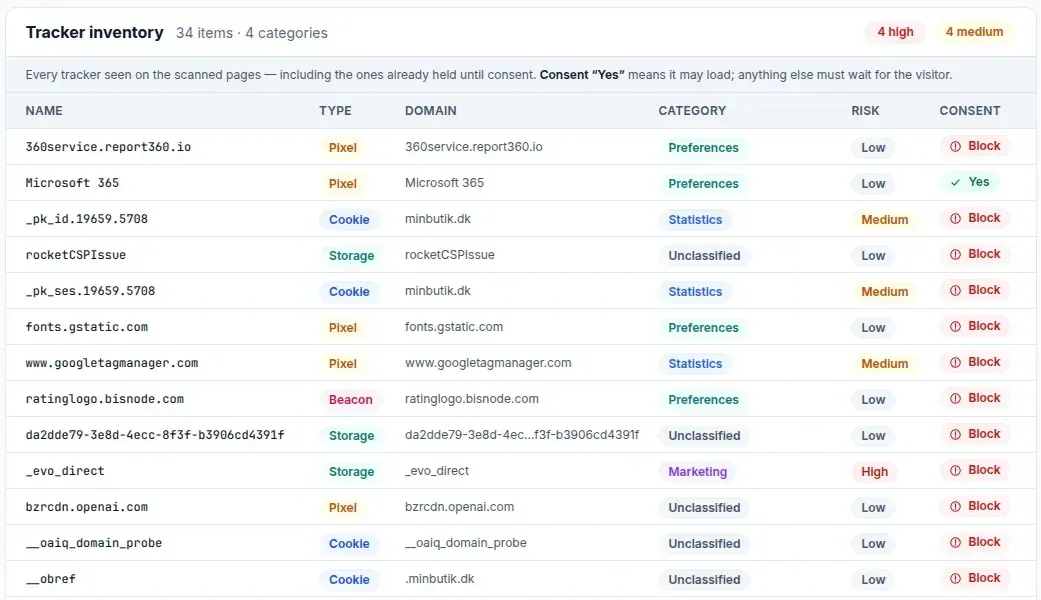The height and width of the screenshot is (600, 1041).
Task: Click the Unclassified category pill for bzrcdn.openai.com
Action: coord(704,508)
